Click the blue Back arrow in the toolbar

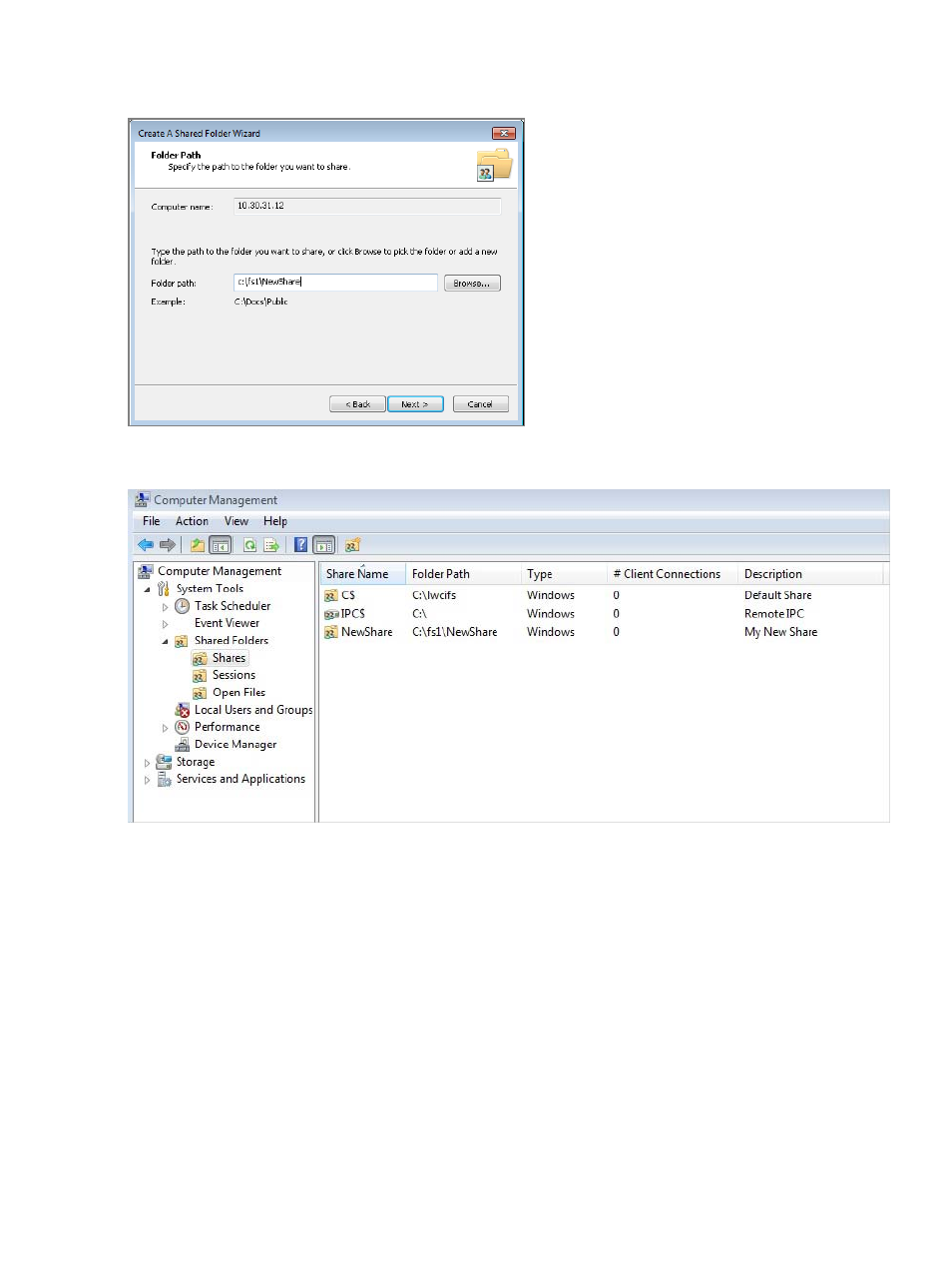tap(146, 545)
